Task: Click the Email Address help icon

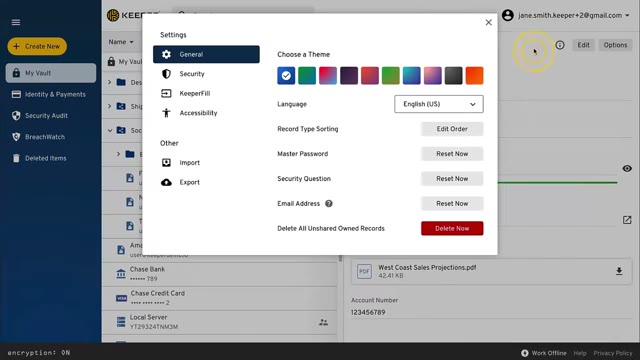Action: 329,203
